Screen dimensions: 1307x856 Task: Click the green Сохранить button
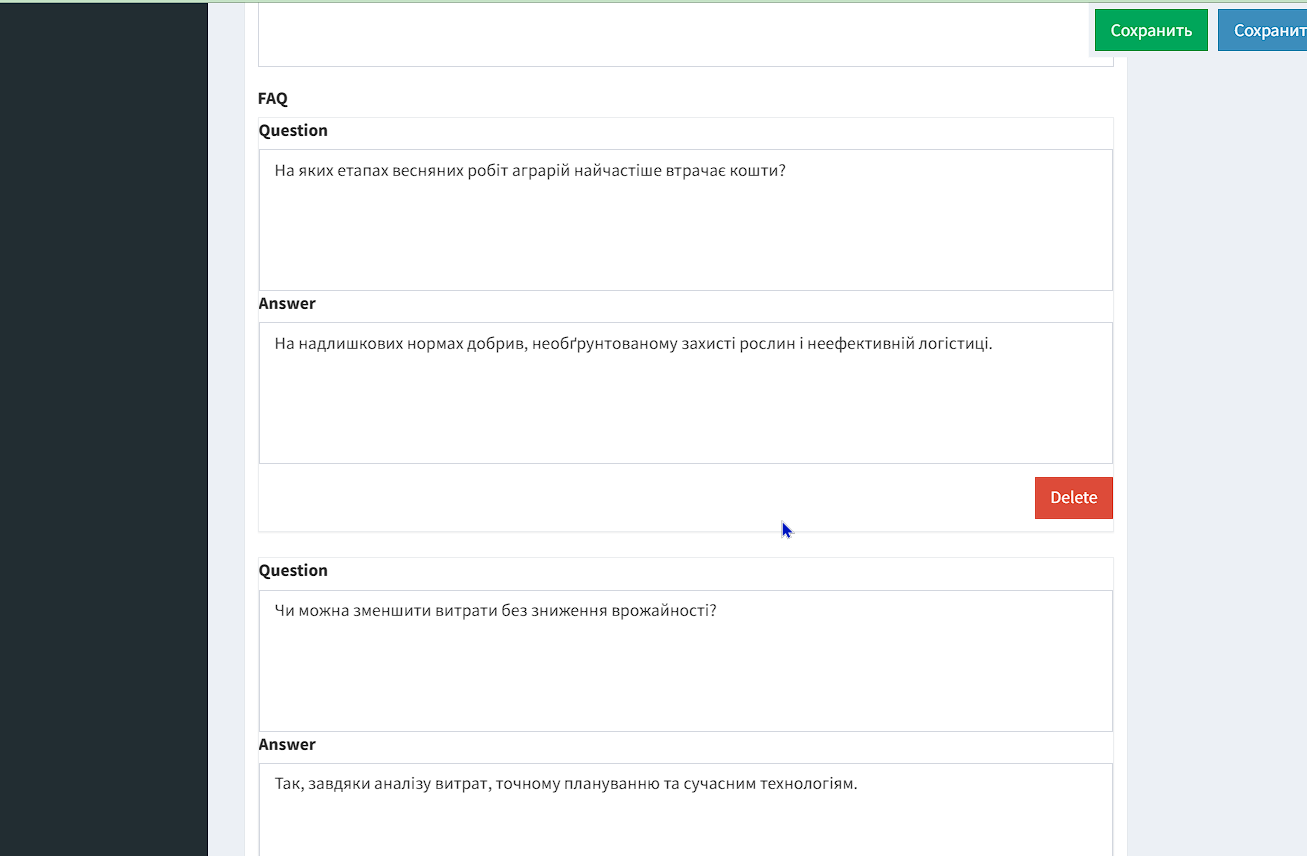point(1151,30)
